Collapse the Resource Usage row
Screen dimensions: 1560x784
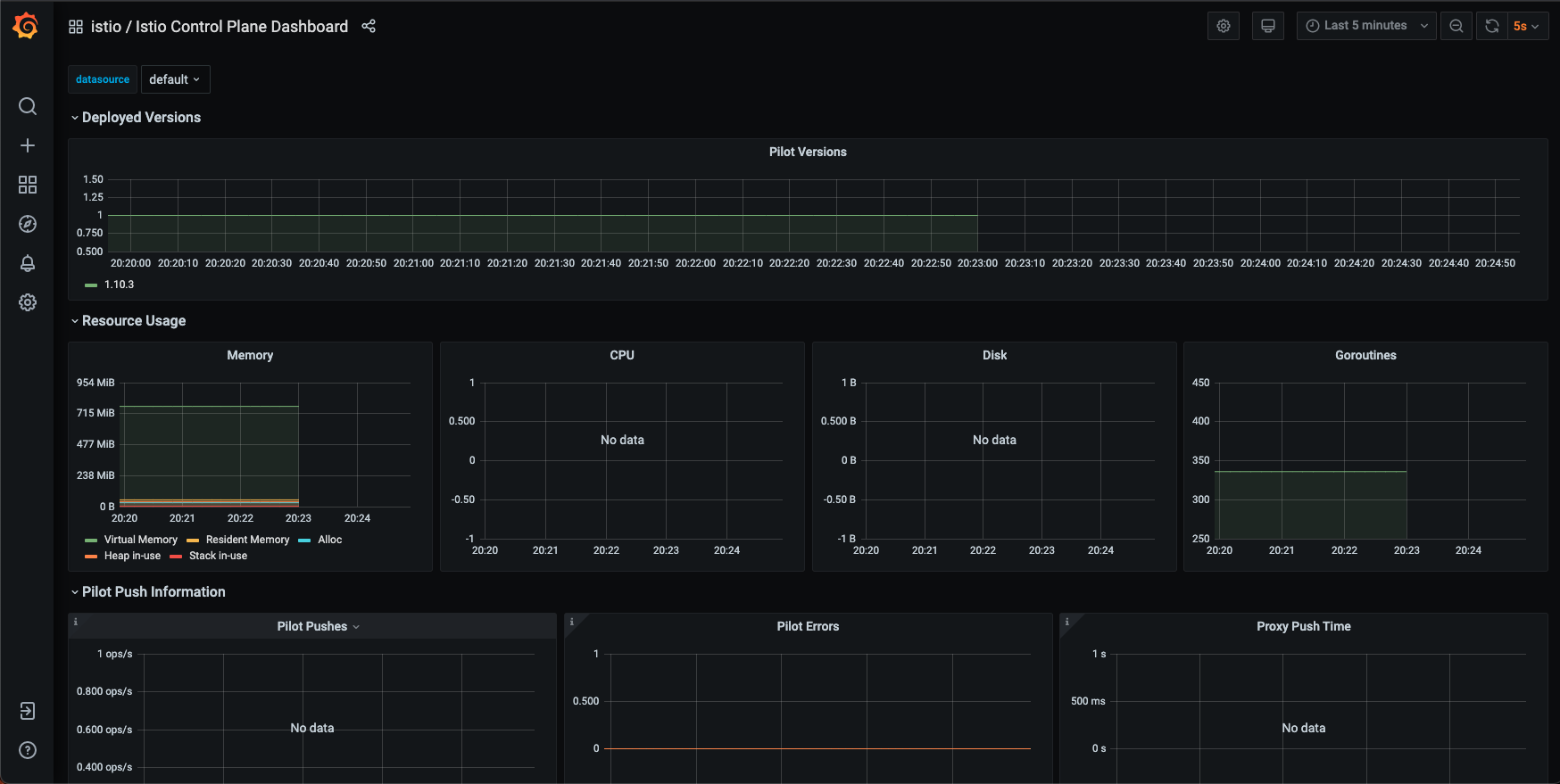click(x=129, y=321)
